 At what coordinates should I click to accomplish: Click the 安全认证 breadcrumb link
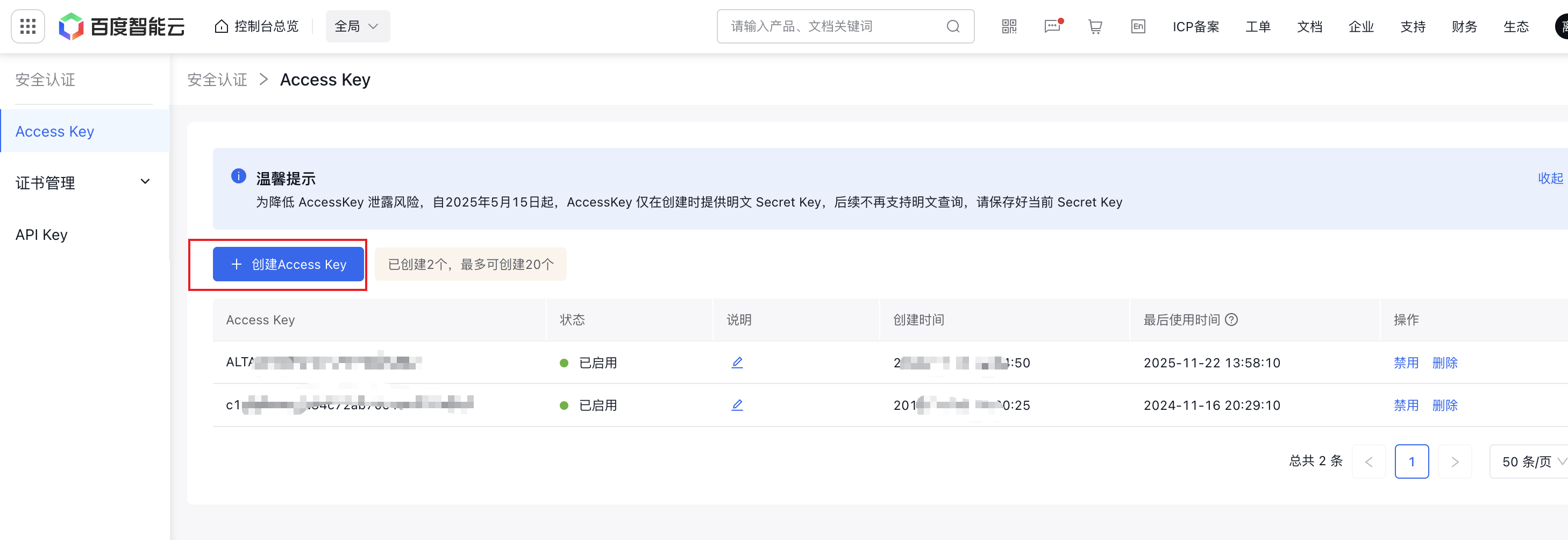217,79
